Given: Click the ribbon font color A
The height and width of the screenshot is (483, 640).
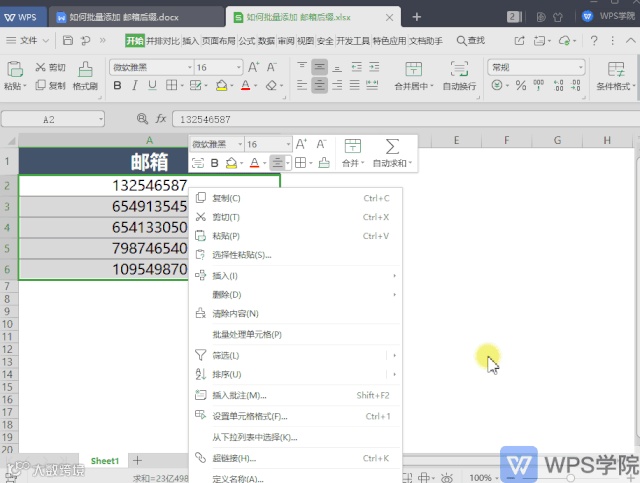Looking at the screenshot, I should click(x=245, y=85).
